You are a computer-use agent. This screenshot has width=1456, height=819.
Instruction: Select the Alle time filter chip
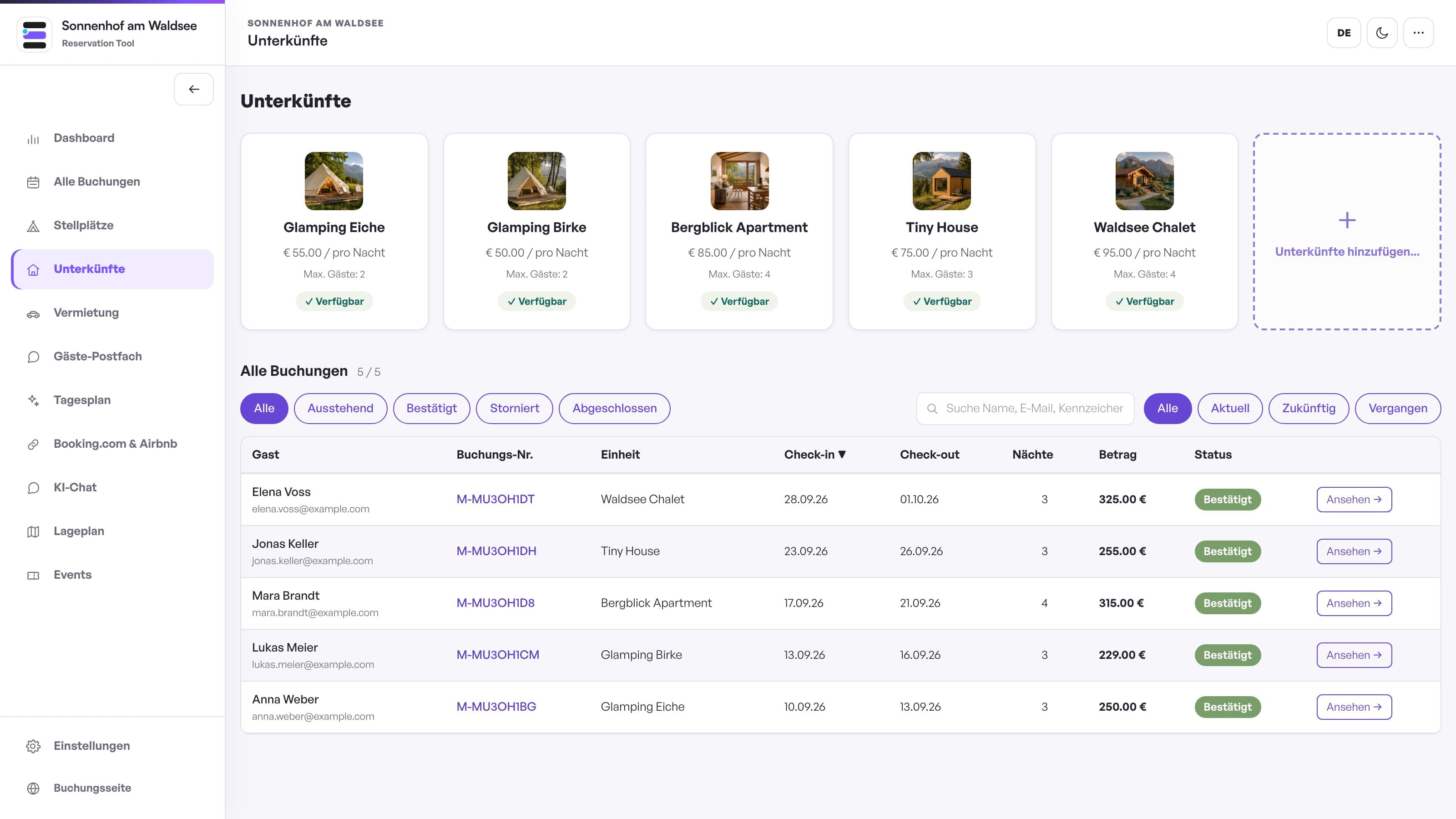coord(1167,408)
